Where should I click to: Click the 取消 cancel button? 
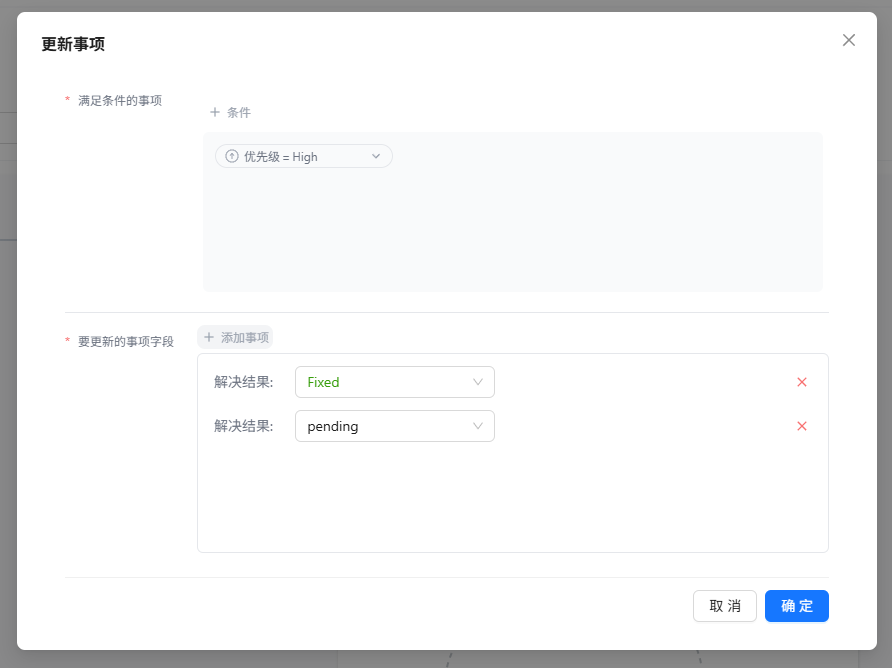coord(725,606)
